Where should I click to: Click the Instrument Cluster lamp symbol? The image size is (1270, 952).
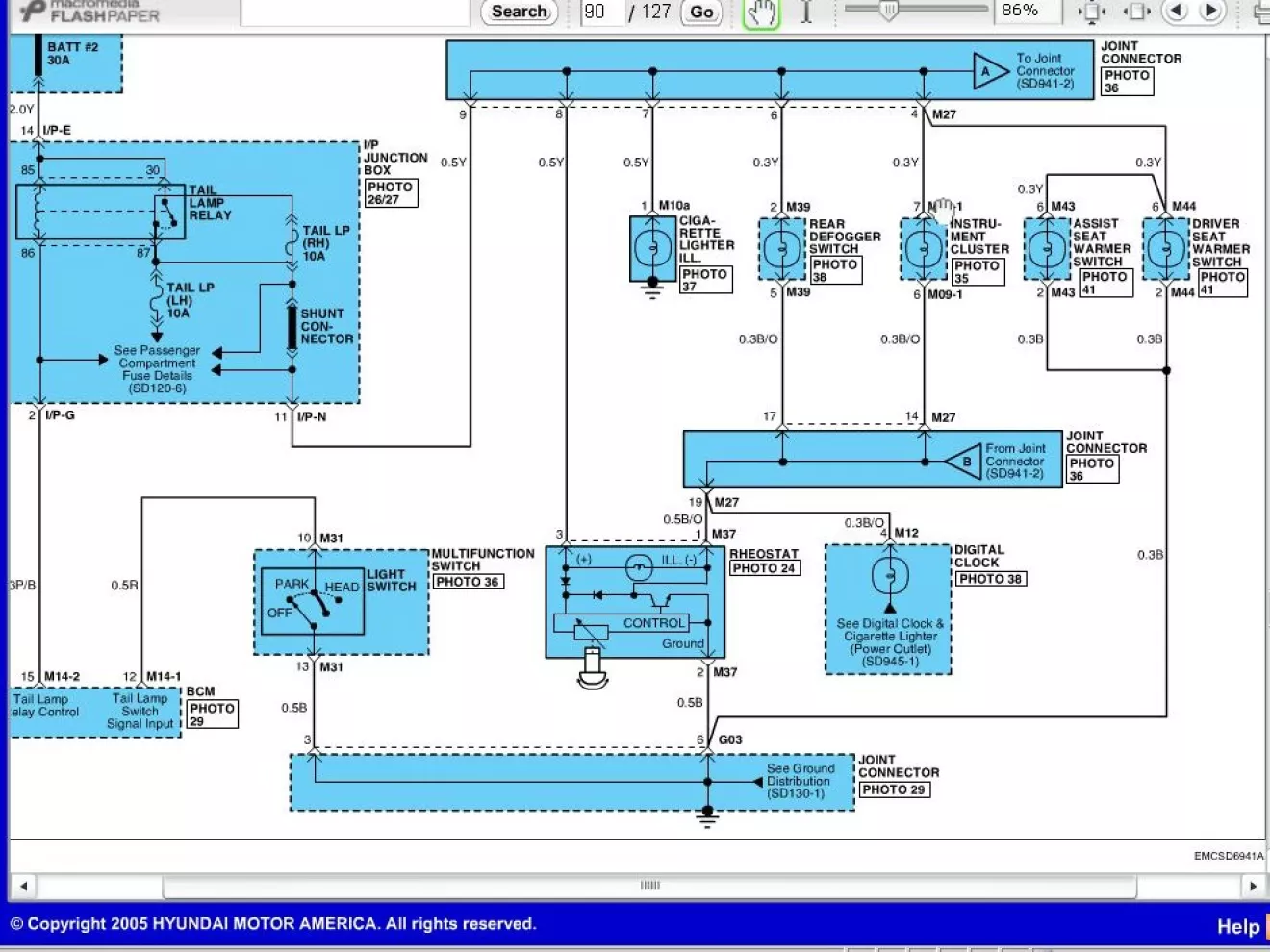click(x=924, y=248)
